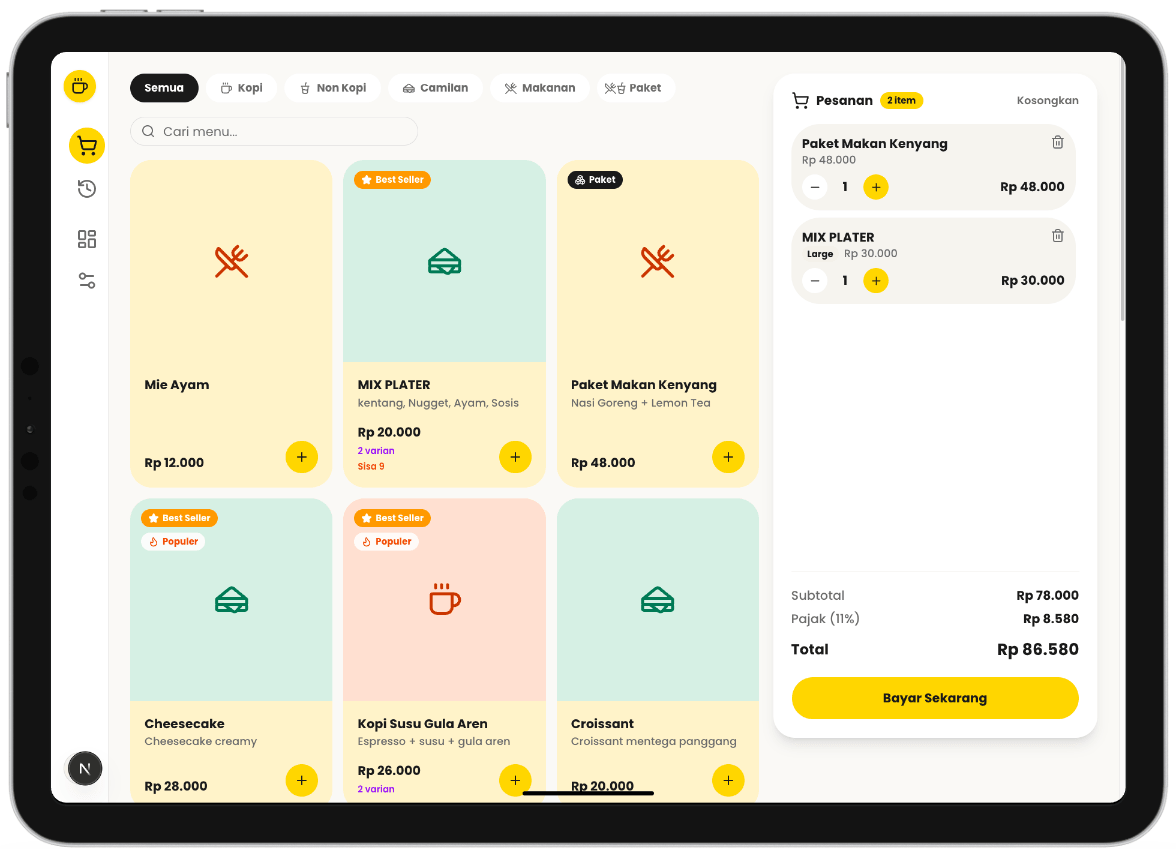1176x849 pixels.
Task: Click the Rp 12.000 price on Mie Ayam
Action: click(174, 463)
